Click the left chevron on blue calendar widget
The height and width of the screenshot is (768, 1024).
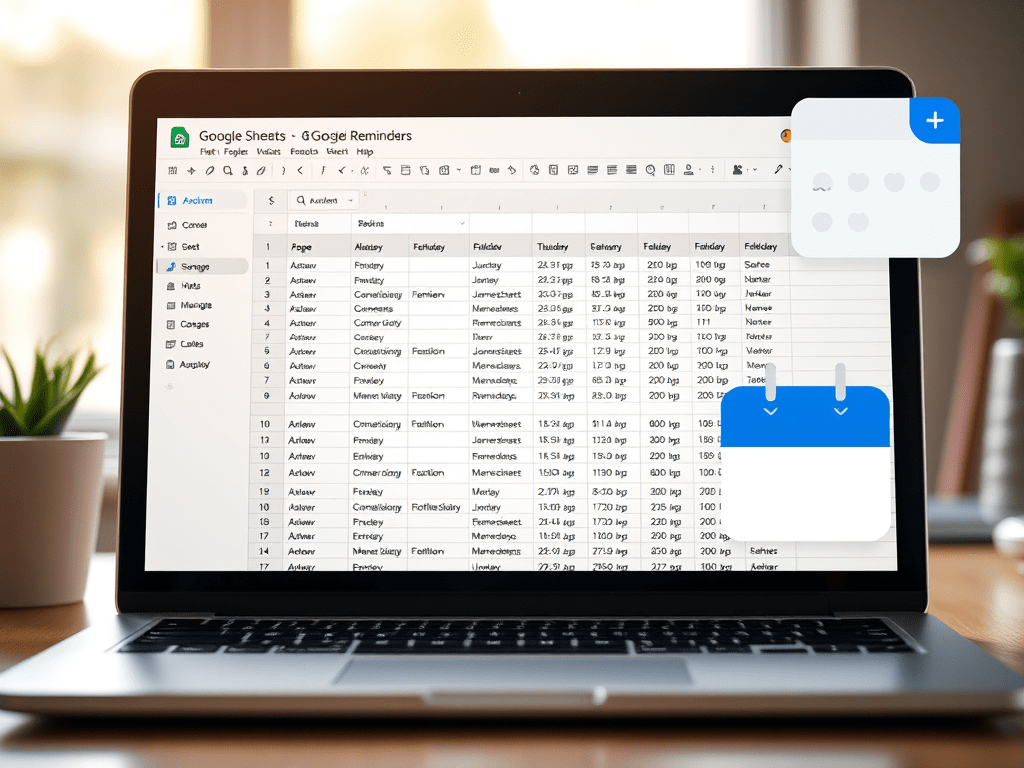point(770,411)
